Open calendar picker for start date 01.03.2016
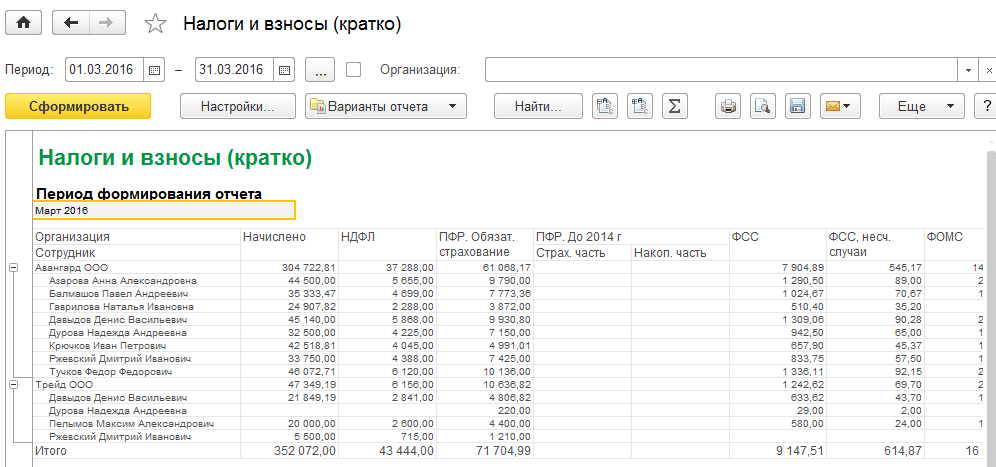This screenshot has height=467, width=996. pyautogui.click(x=154, y=70)
